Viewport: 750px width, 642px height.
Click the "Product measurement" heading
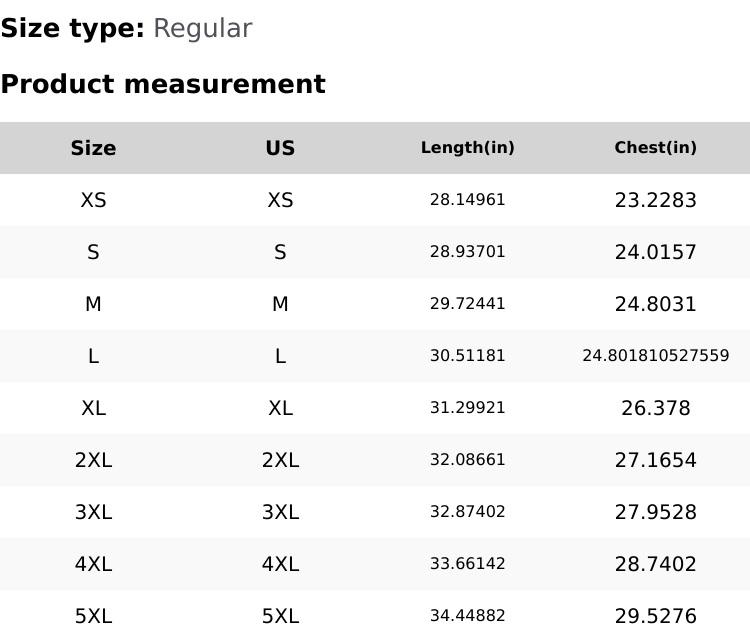163,84
